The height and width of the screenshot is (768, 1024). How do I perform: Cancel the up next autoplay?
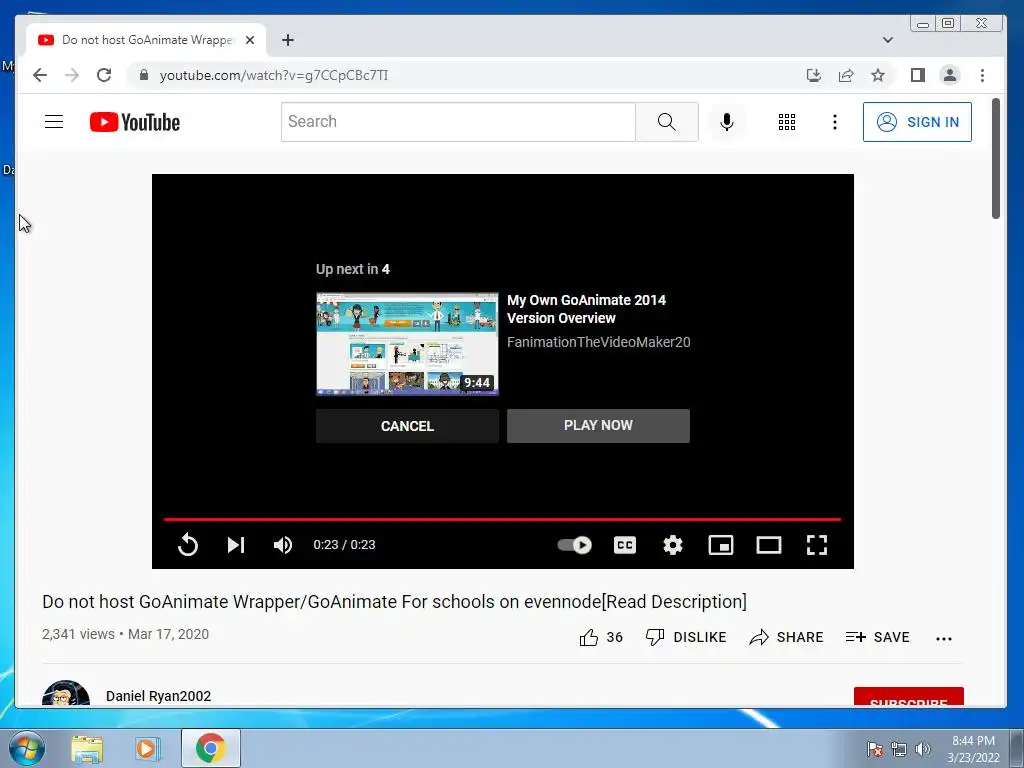[x=407, y=426]
